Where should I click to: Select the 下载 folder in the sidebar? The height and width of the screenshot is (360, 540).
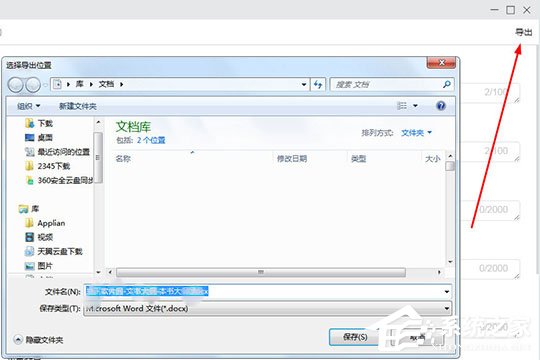click(x=39, y=123)
